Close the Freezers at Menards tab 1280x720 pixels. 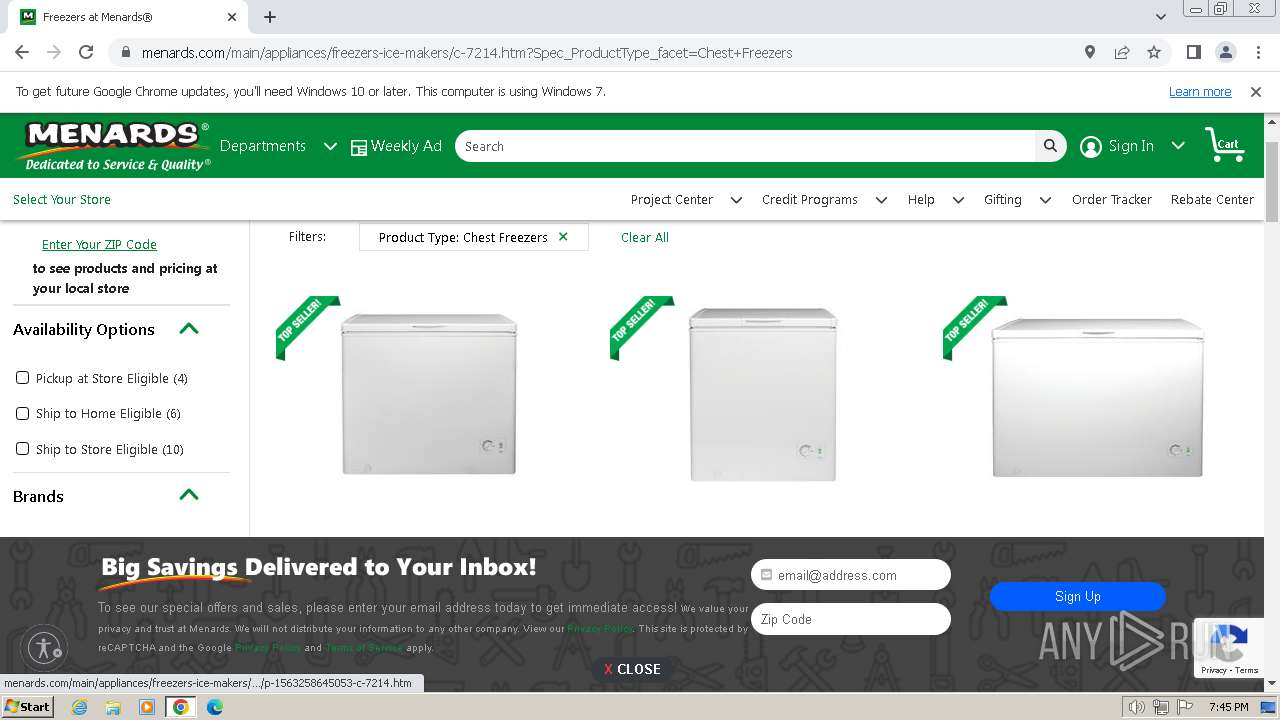tap(232, 17)
